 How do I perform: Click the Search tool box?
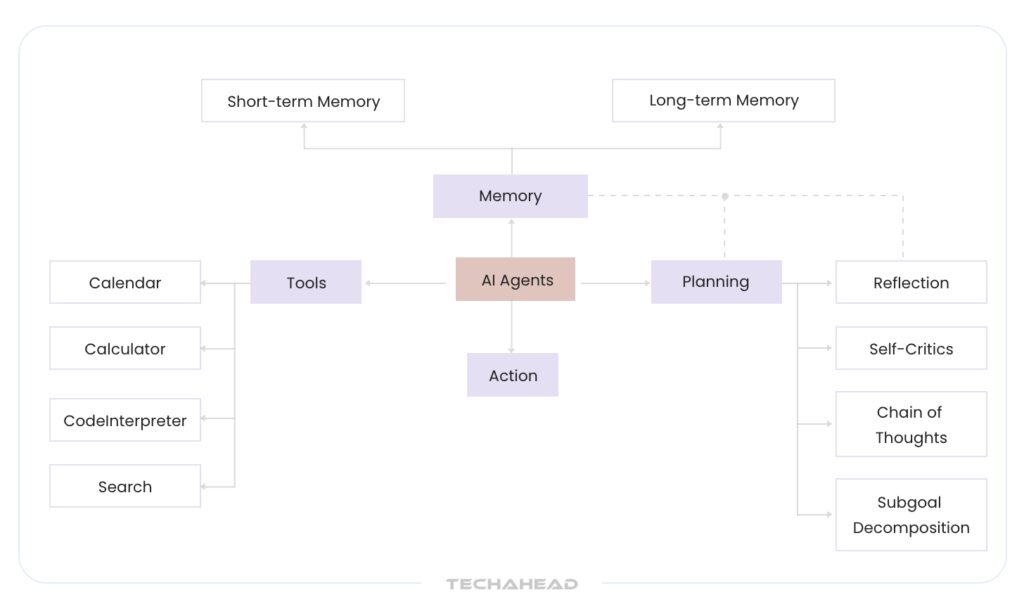click(x=125, y=486)
